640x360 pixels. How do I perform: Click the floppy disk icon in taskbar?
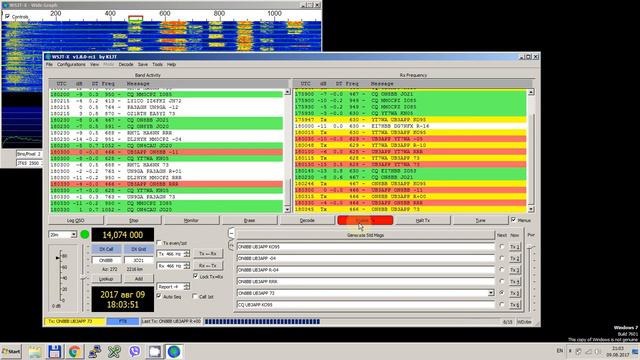pos(55,351)
